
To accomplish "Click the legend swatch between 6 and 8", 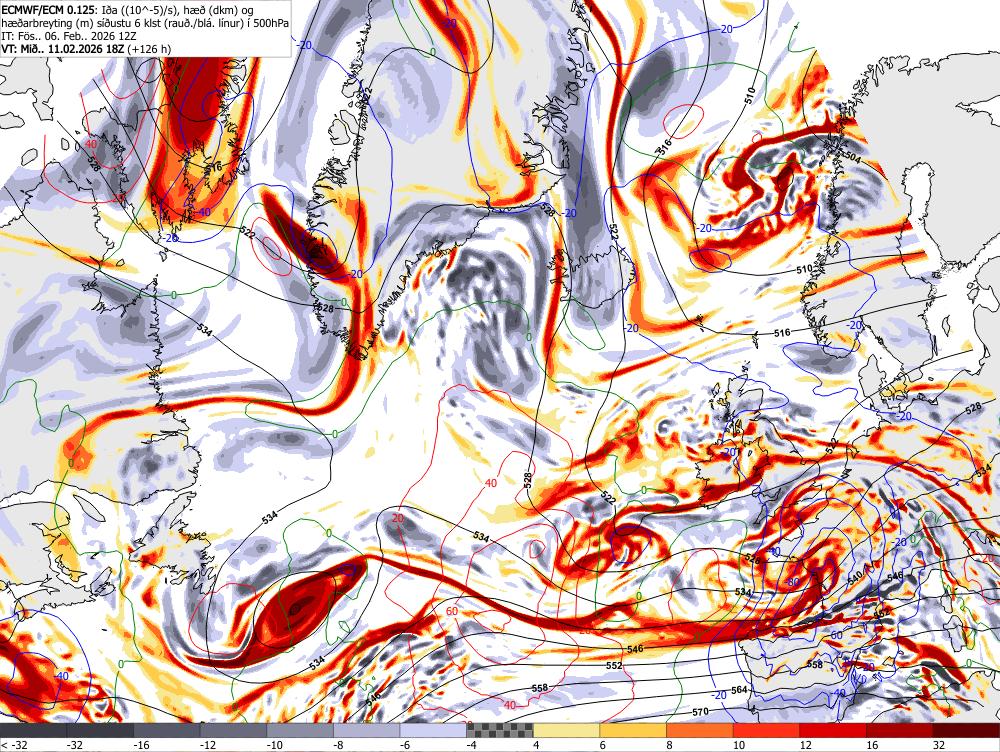I will tap(633, 730).
